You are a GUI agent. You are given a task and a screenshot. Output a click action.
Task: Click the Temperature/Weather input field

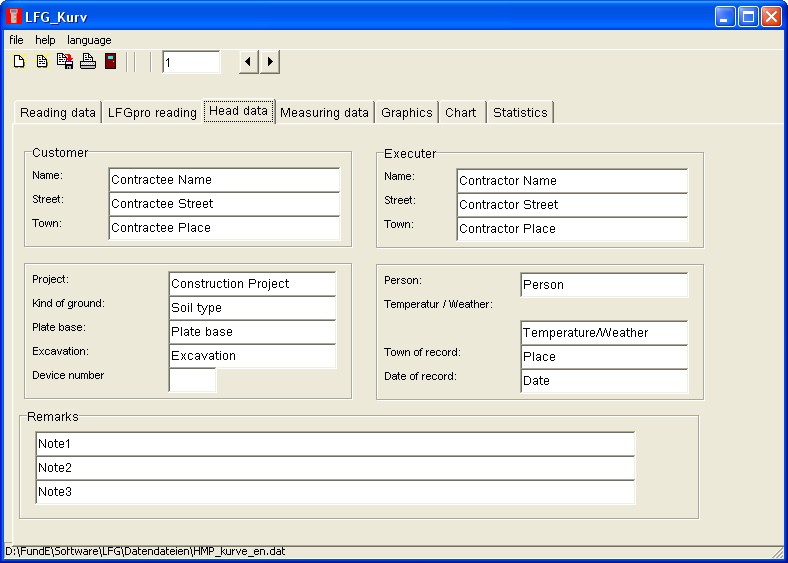click(x=604, y=333)
